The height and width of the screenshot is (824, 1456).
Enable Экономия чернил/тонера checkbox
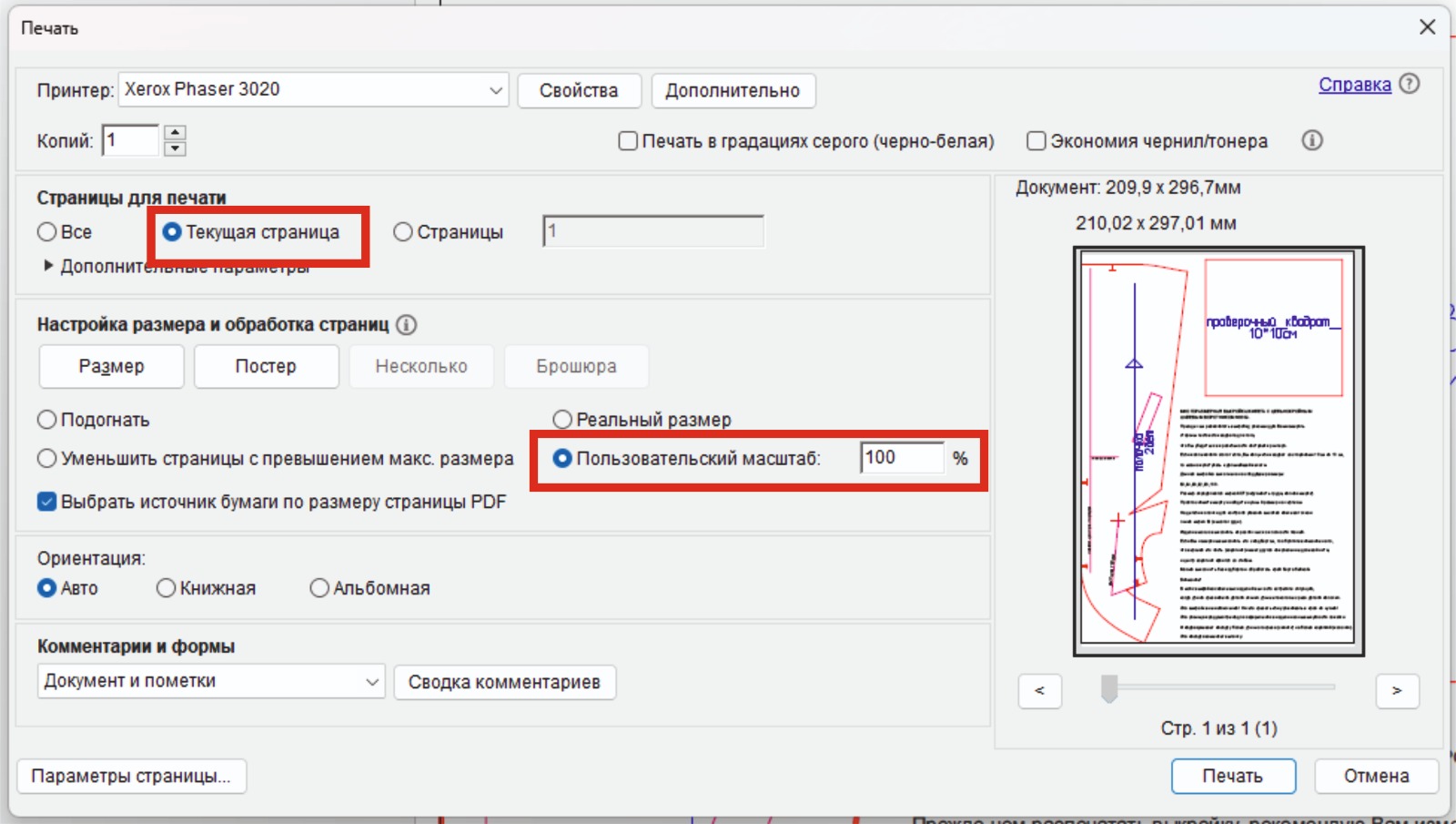coord(1036,141)
